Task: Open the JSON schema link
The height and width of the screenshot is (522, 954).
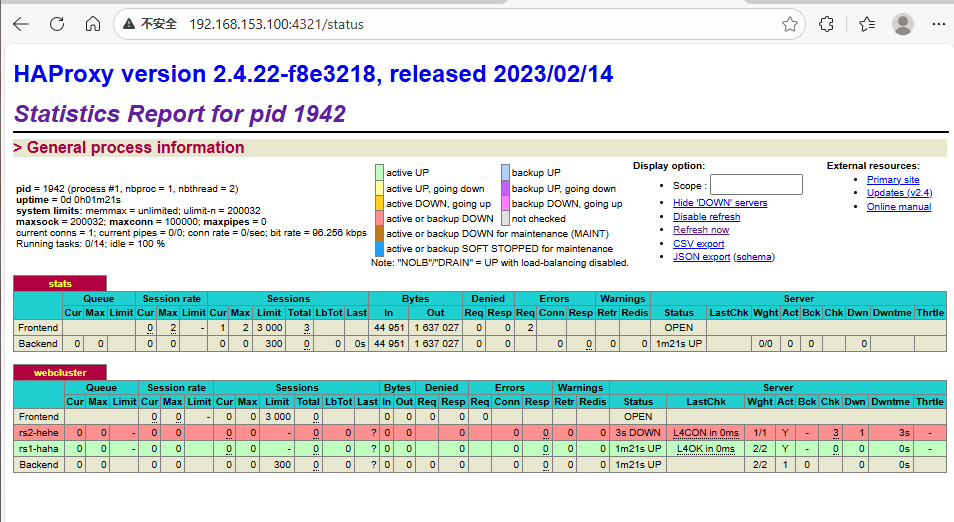Action: pyautogui.click(x=754, y=257)
